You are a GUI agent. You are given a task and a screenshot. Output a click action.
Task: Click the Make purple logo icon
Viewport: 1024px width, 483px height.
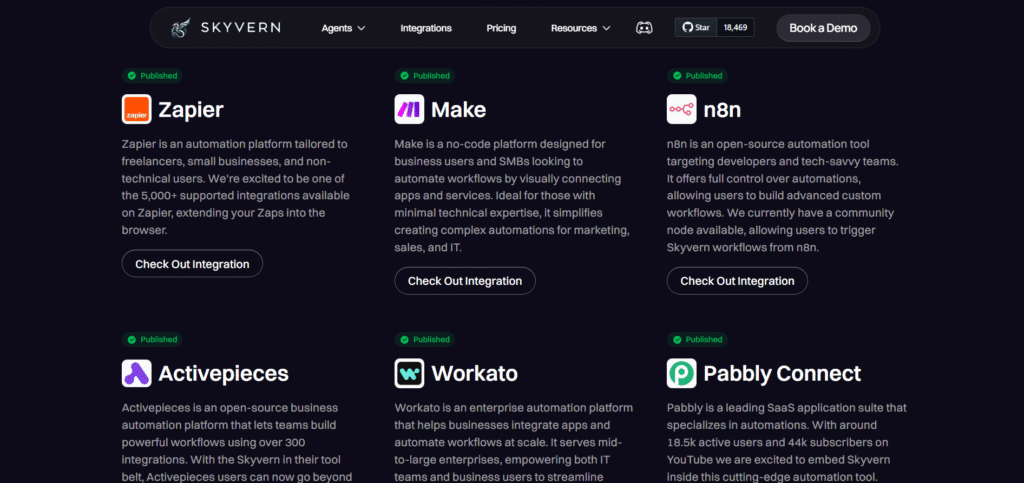pyautogui.click(x=409, y=109)
